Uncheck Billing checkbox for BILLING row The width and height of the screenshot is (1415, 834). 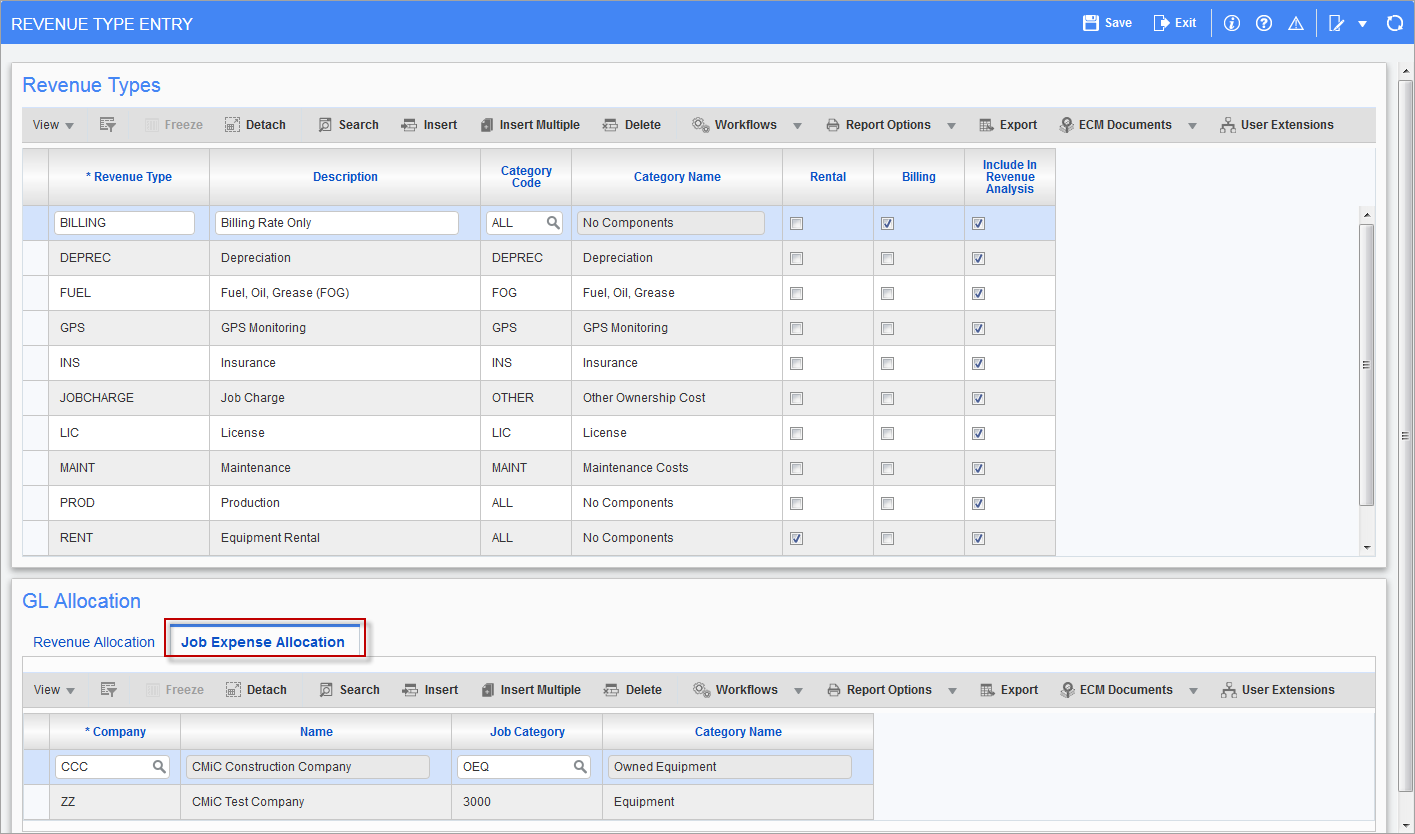coord(887,224)
